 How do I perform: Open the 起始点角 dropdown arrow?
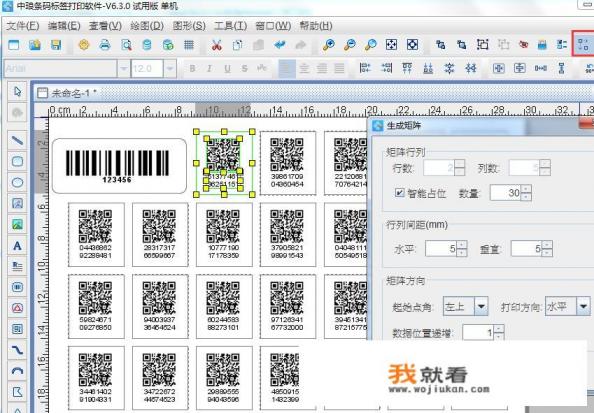click(x=481, y=306)
